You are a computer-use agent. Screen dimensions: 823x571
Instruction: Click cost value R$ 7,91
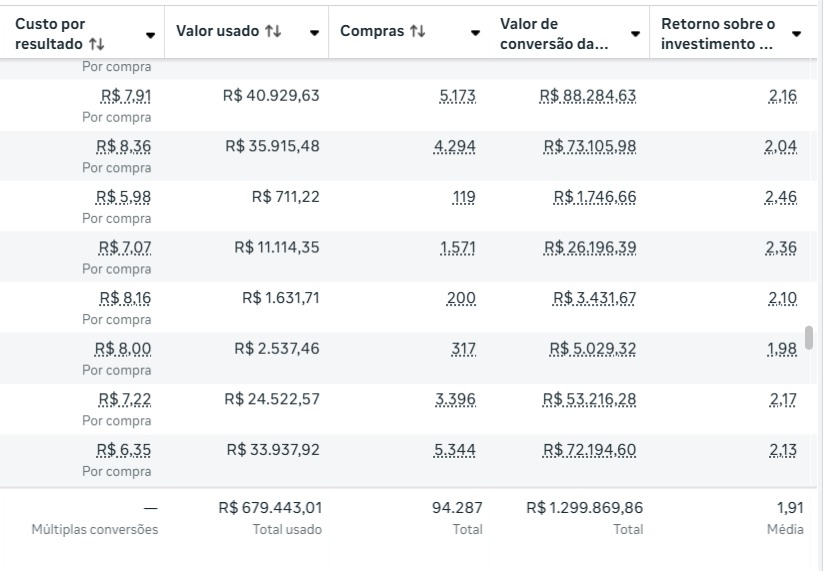[126, 96]
